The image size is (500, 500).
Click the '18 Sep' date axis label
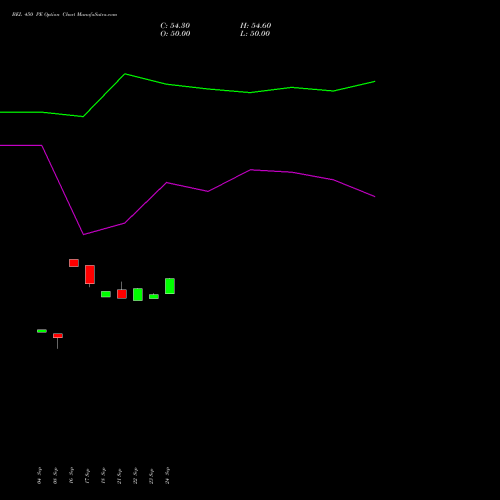[104, 476]
